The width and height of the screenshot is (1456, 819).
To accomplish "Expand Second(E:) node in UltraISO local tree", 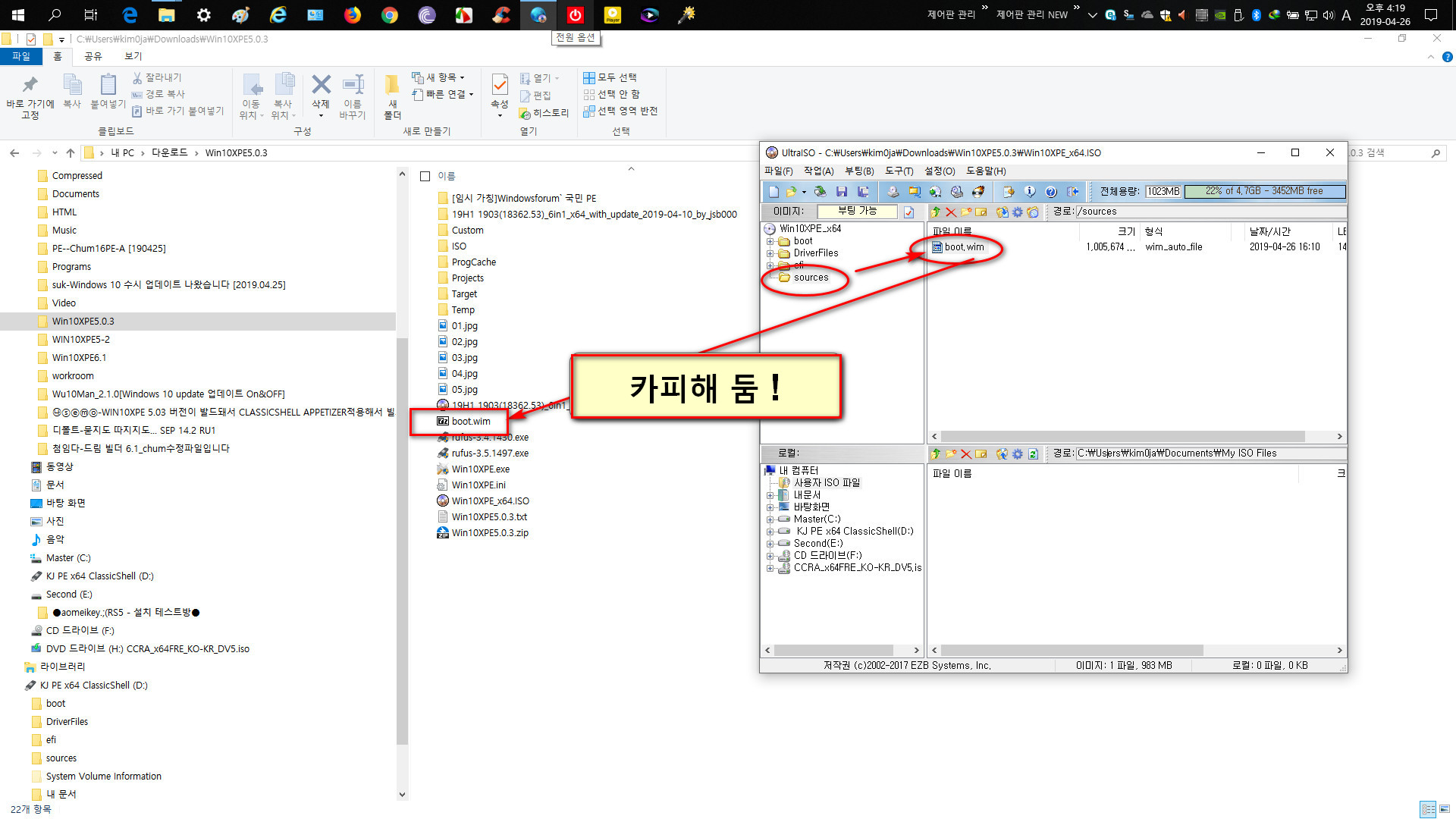I will pyautogui.click(x=770, y=544).
